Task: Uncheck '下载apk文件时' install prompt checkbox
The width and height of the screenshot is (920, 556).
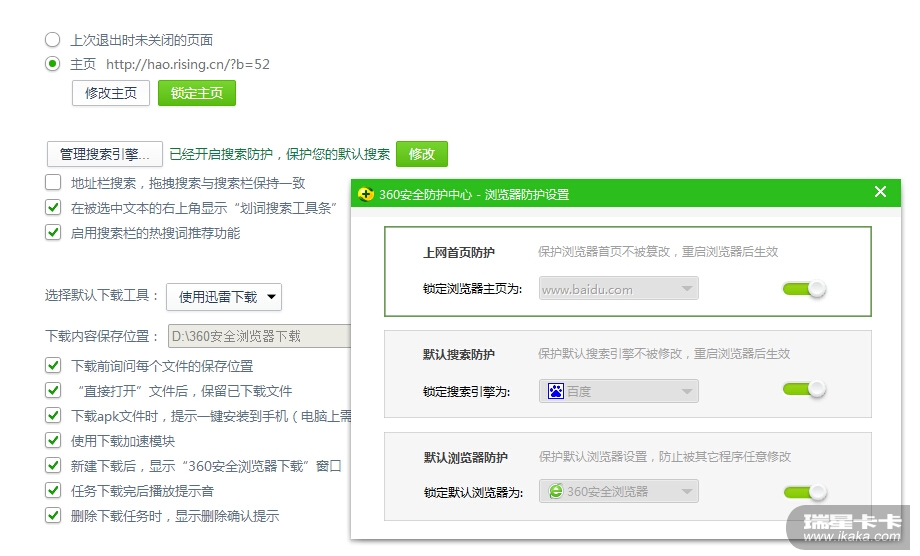Action: click(x=53, y=416)
